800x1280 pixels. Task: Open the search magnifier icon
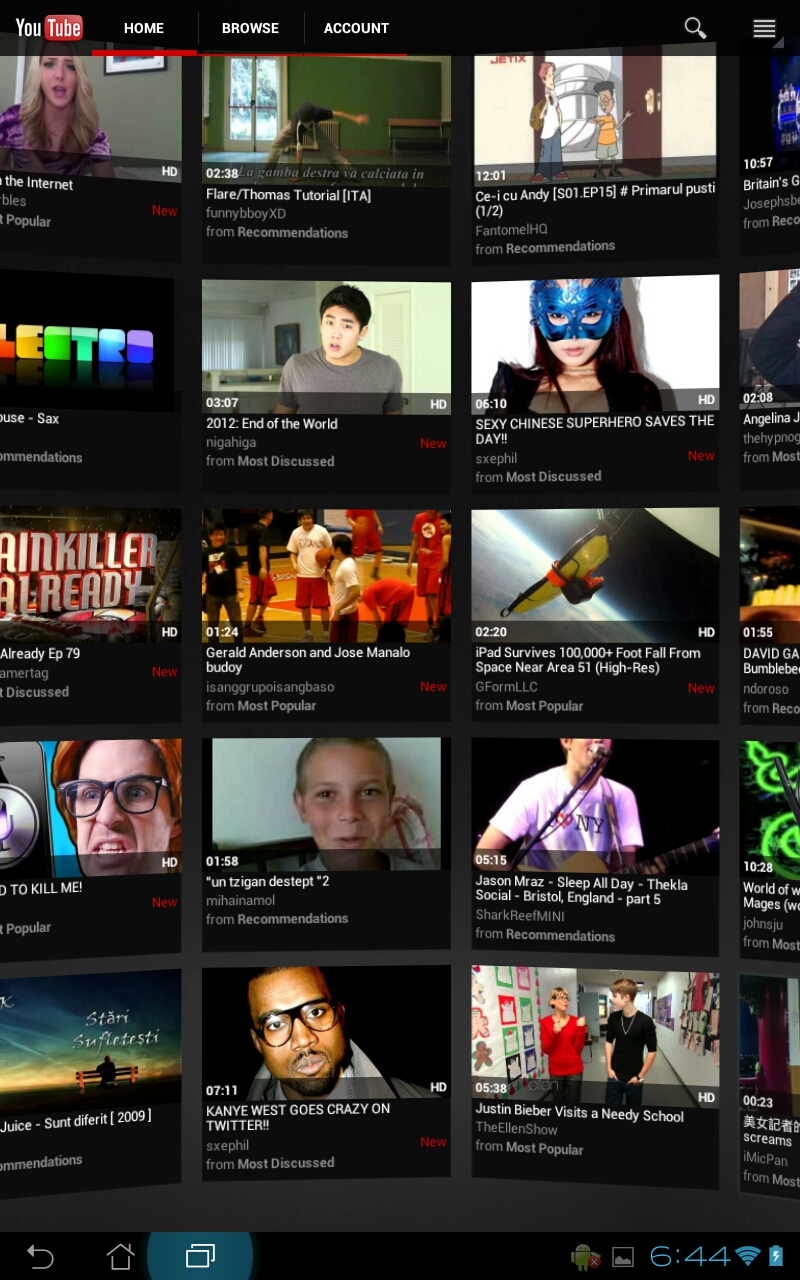(x=695, y=28)
